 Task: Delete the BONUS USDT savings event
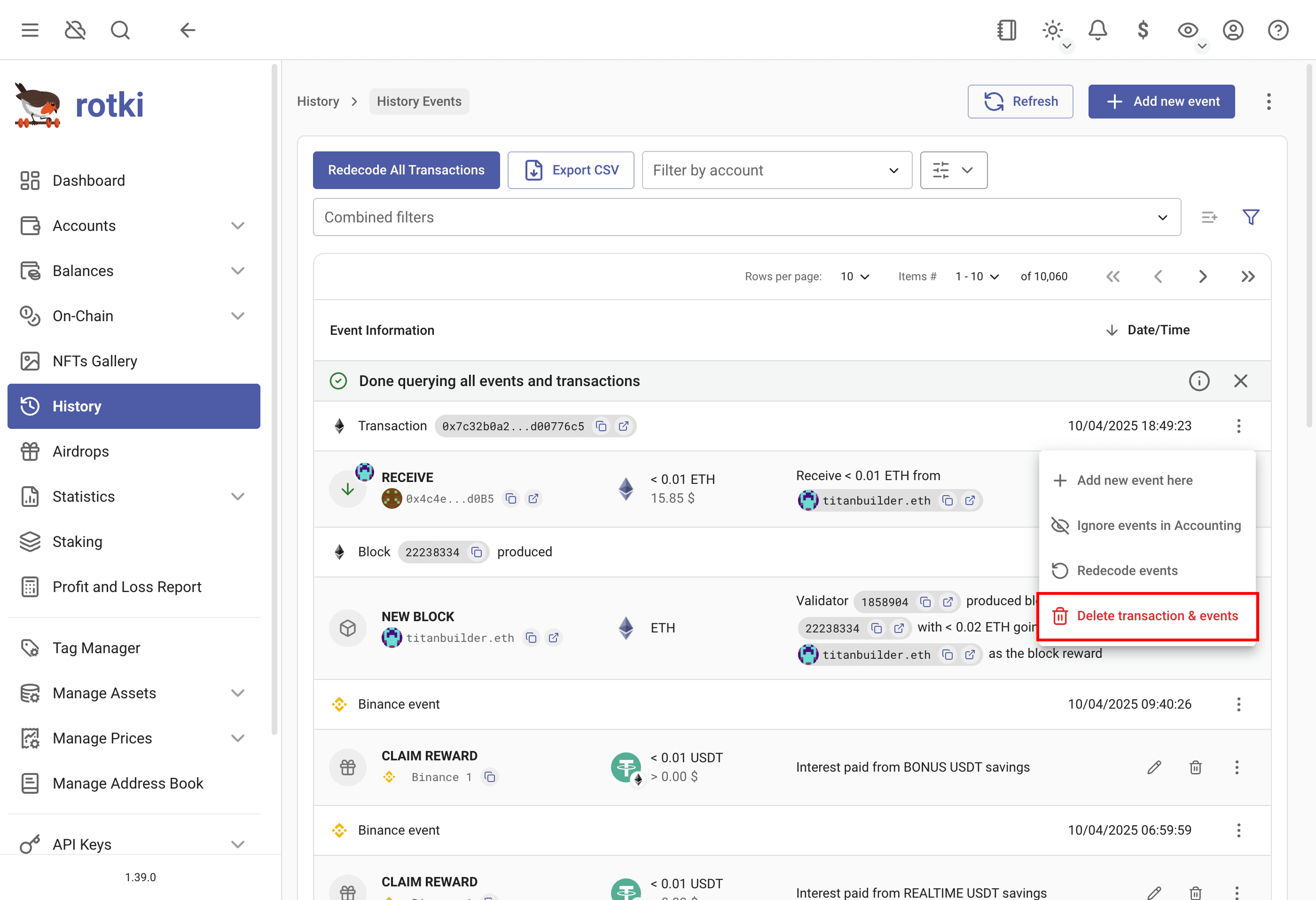(x=1195, y=767)
